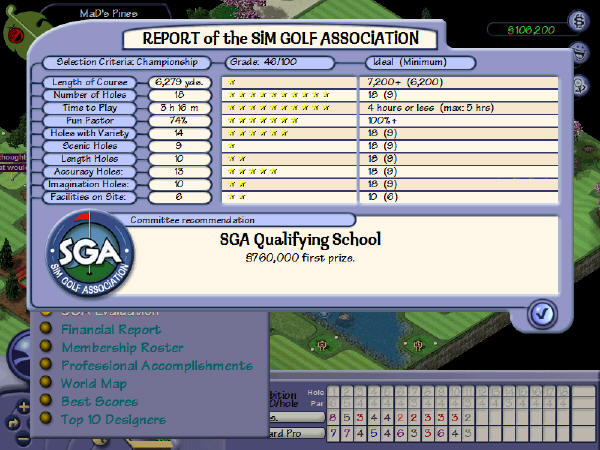The width and height of the screenshot is (600, 450).
Task: Select the Facilities on Site label
Action: point(90,197)
